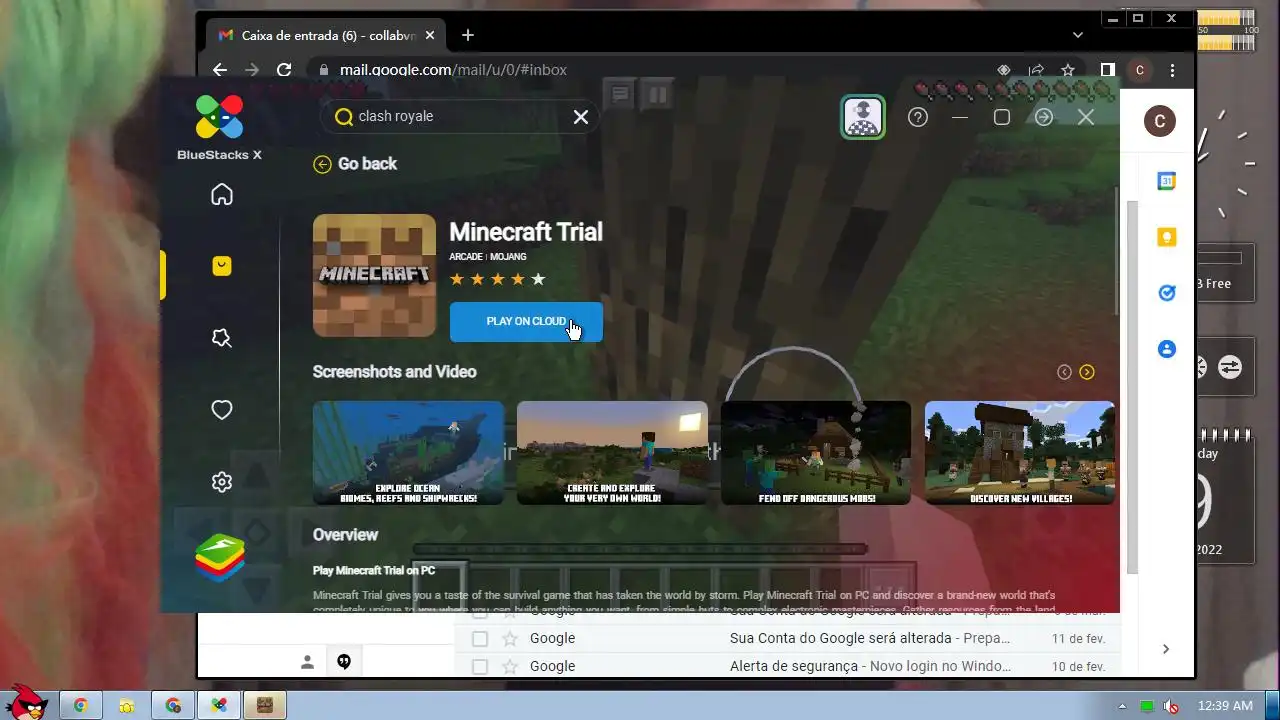
Task: Open Google Tasks side panel icon
Action: pos(1166,293)
